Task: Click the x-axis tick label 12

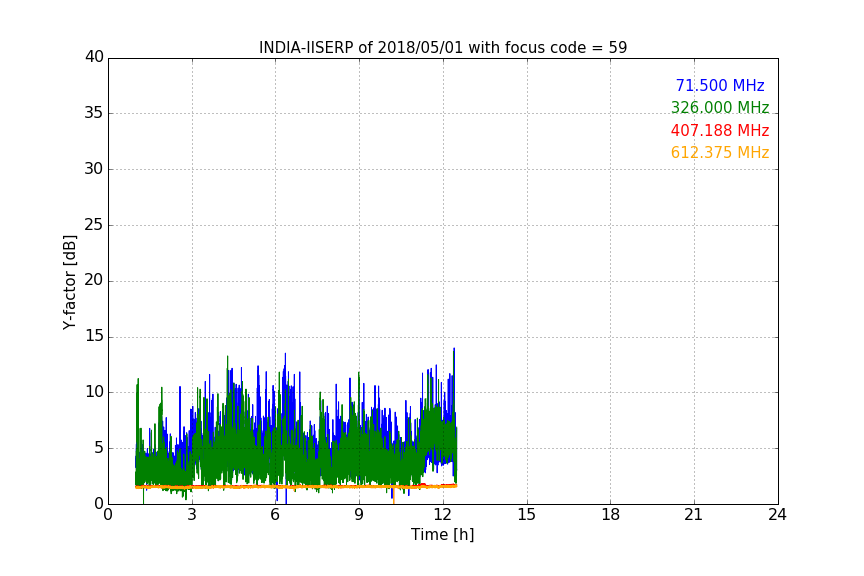Action: tap(443, 515)
